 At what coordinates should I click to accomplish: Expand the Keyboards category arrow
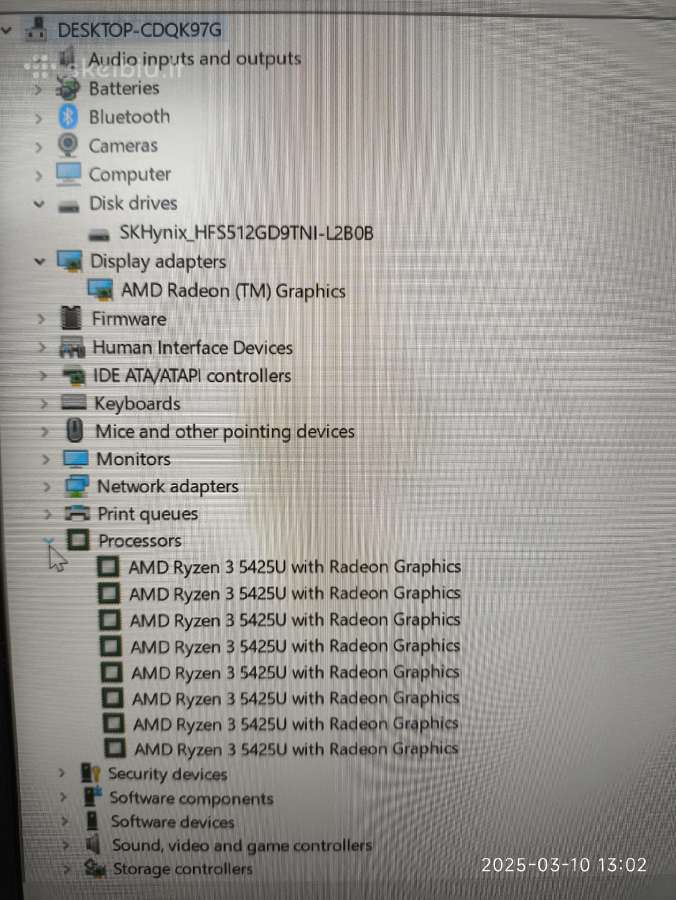click(44, 404)
